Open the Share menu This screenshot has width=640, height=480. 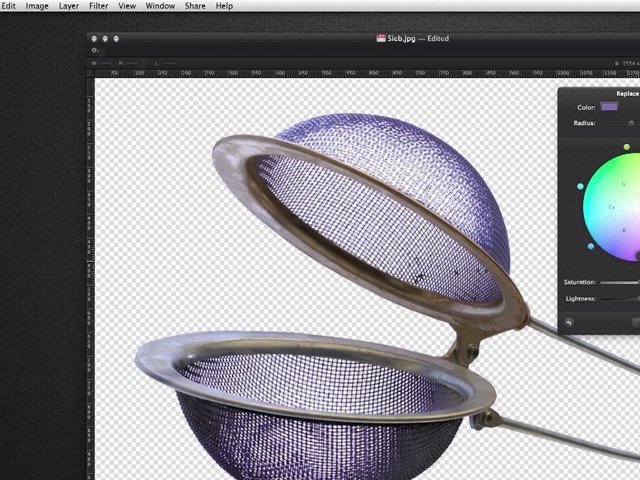(195, 6)
